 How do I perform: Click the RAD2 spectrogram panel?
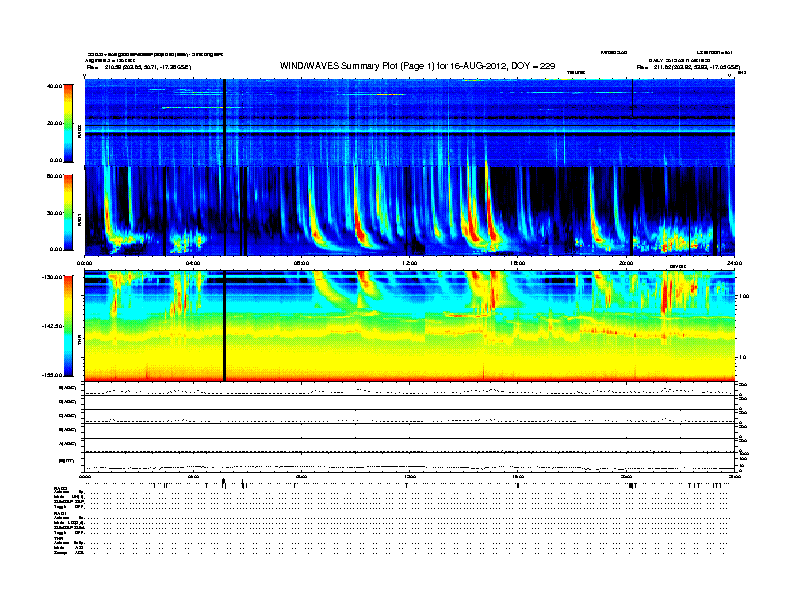click(x=410, y=122)
